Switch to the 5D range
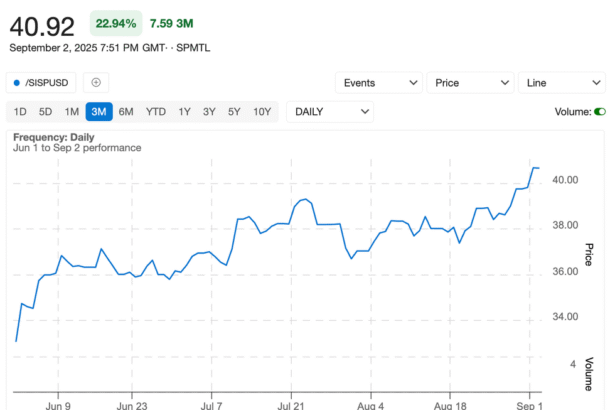This screenshot has height=410, width=615. pos(45,111)
